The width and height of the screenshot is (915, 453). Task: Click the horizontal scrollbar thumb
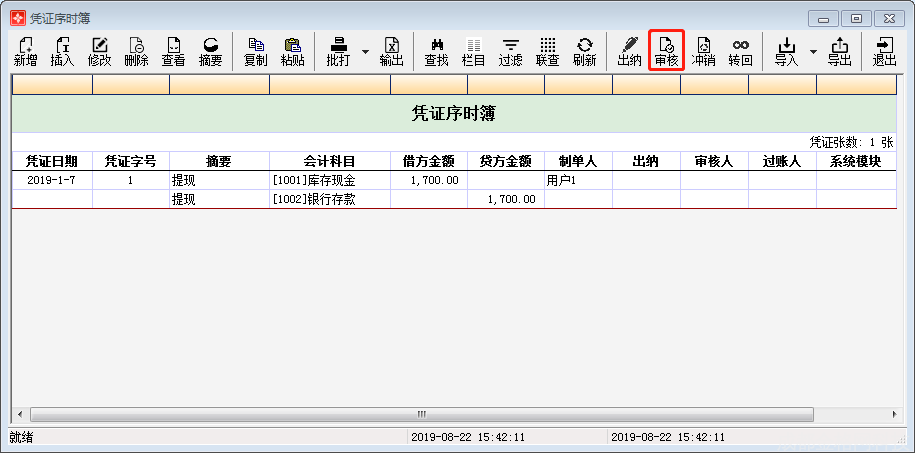(x=422, y=414)
